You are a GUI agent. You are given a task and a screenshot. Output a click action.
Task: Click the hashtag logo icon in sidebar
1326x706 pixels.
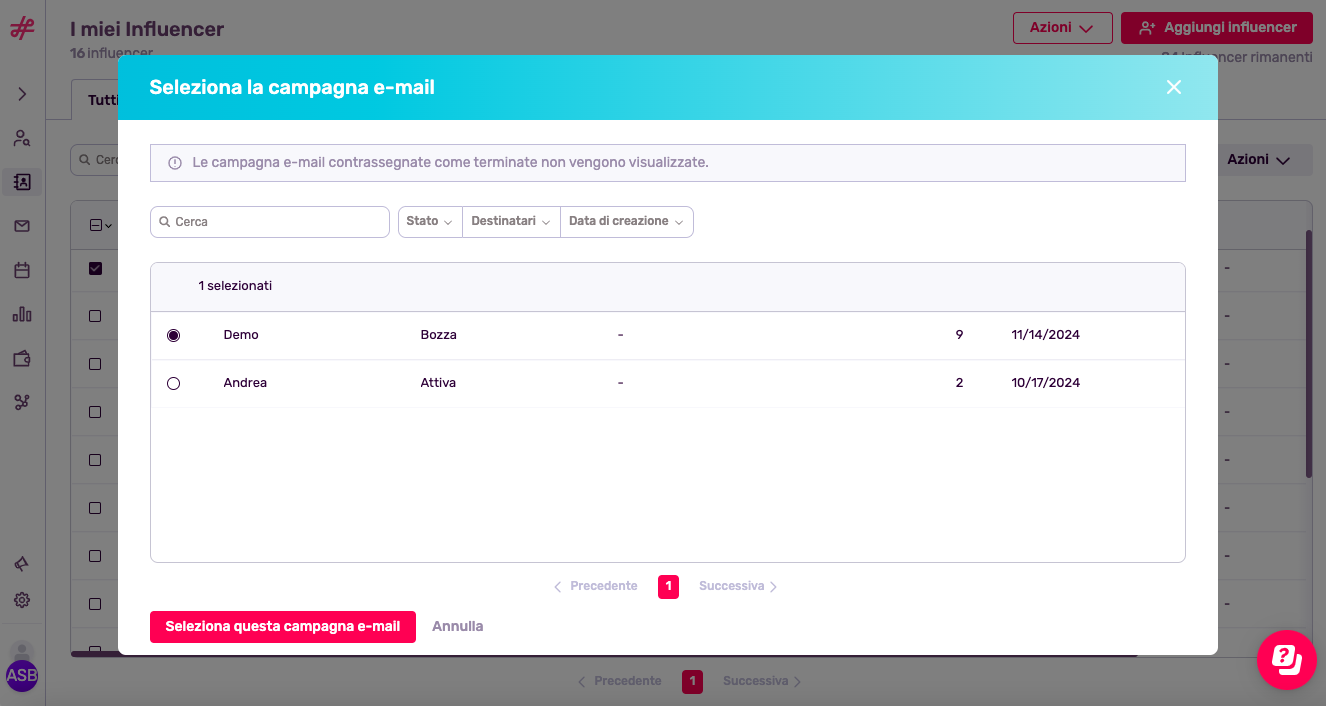pyautogui.click(x=22, y=28)
